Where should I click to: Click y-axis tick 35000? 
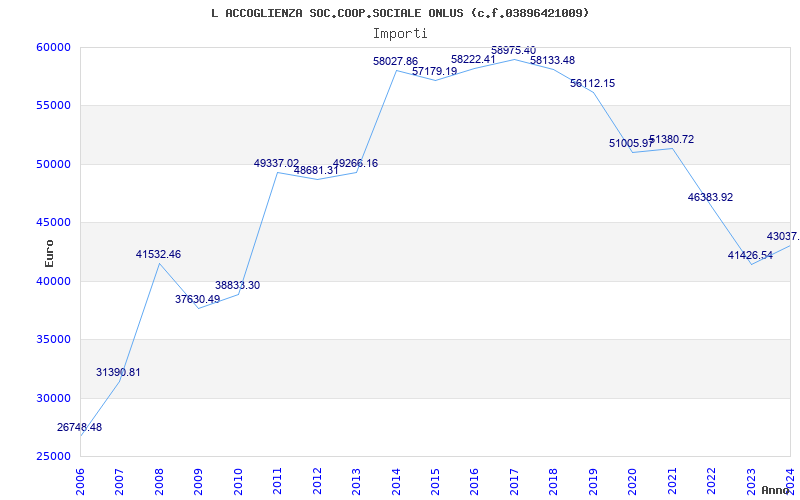(53, 339)
